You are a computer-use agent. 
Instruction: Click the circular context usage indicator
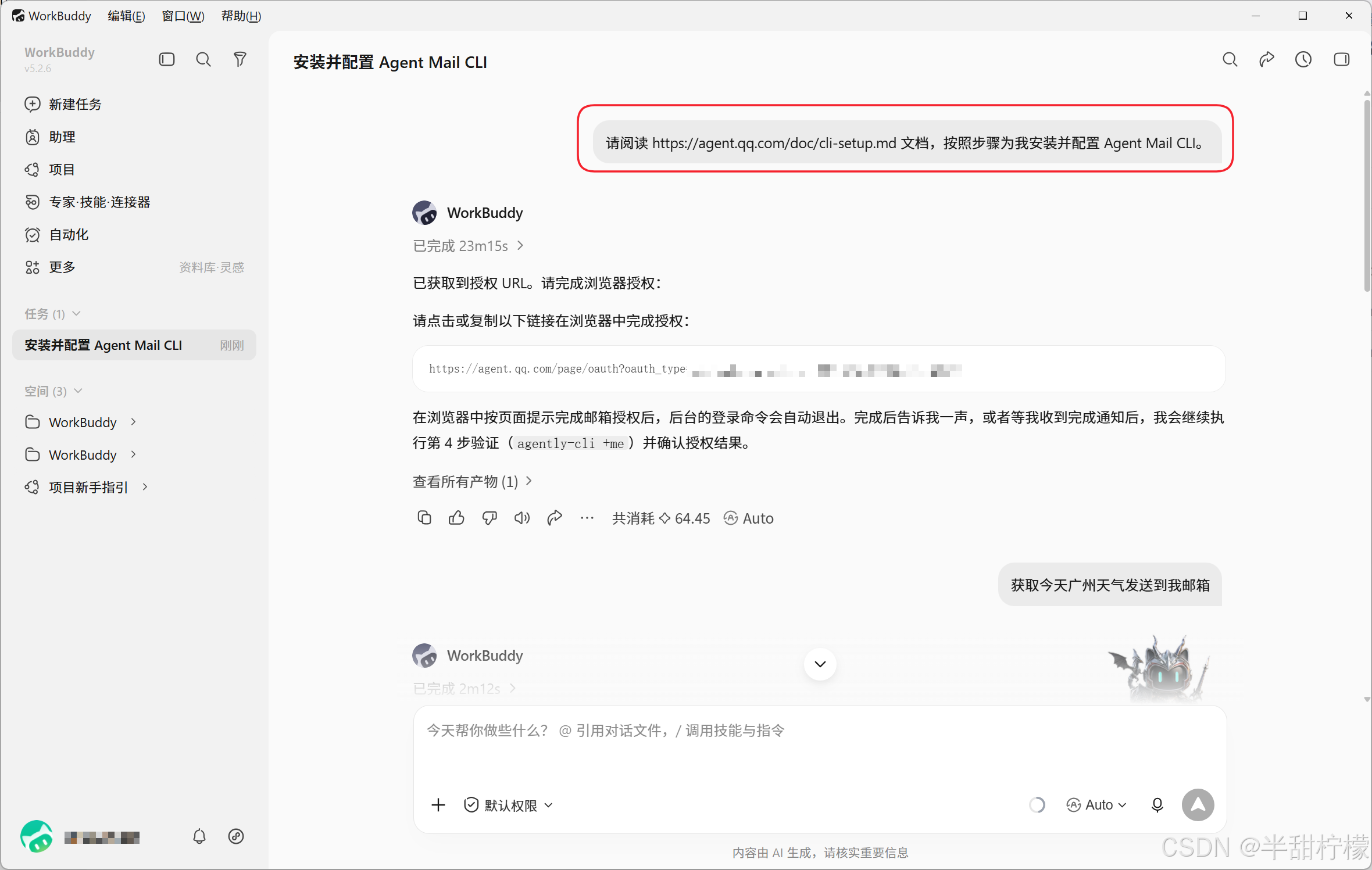click(x=1037, y=805)
